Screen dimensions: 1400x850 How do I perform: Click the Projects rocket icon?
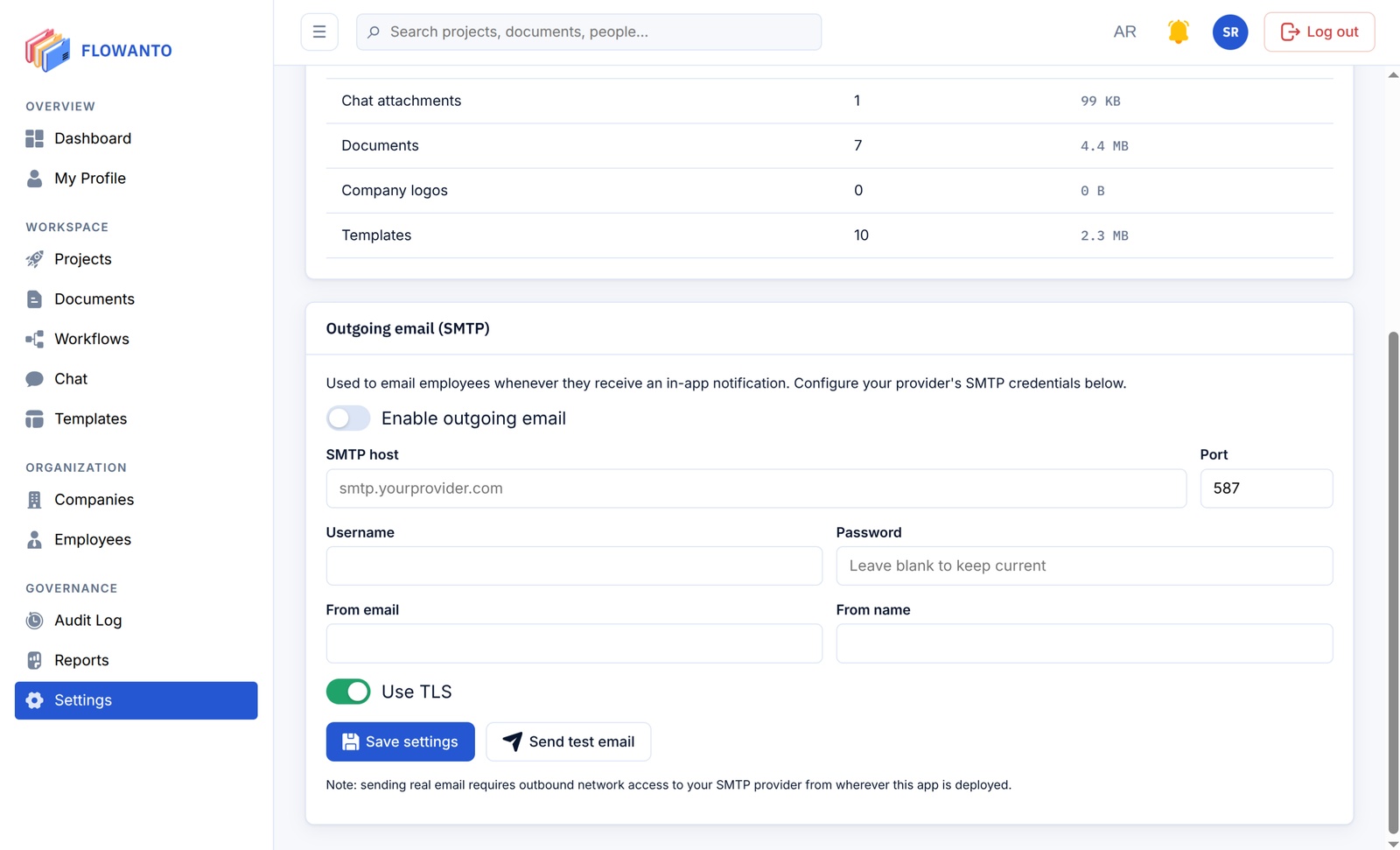pyautogui.click(x=34, y=259)
